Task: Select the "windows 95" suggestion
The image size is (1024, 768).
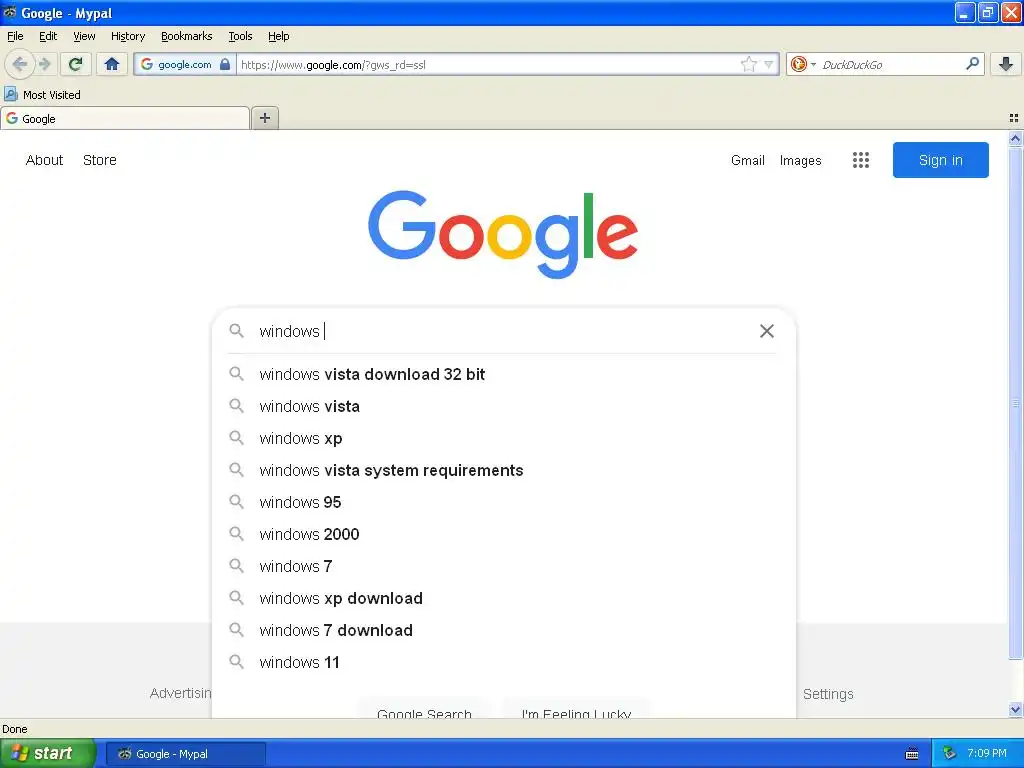Action: pyautogui.click(x=504, y=502)
